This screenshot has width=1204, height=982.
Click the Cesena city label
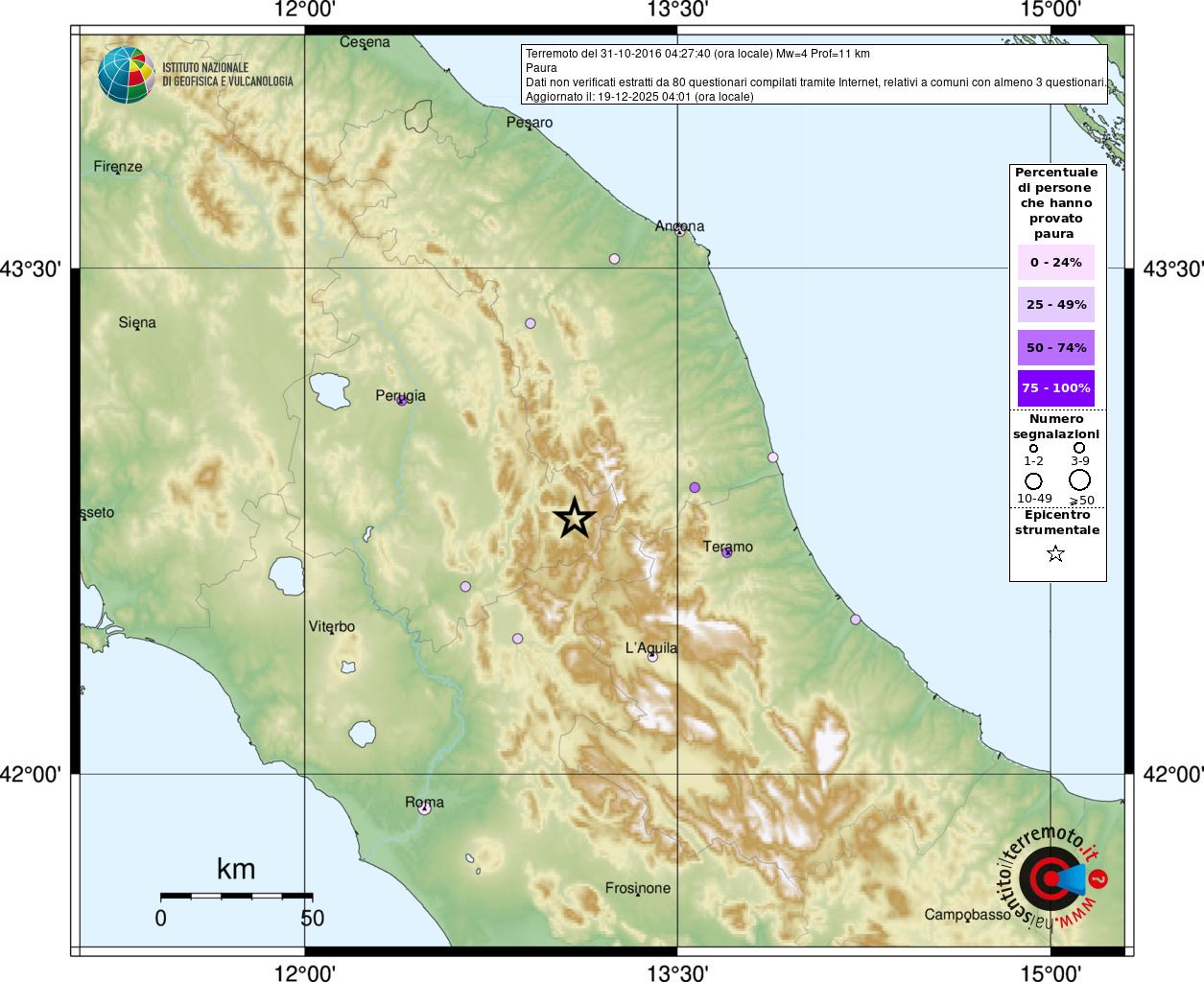tap(365, 42)
